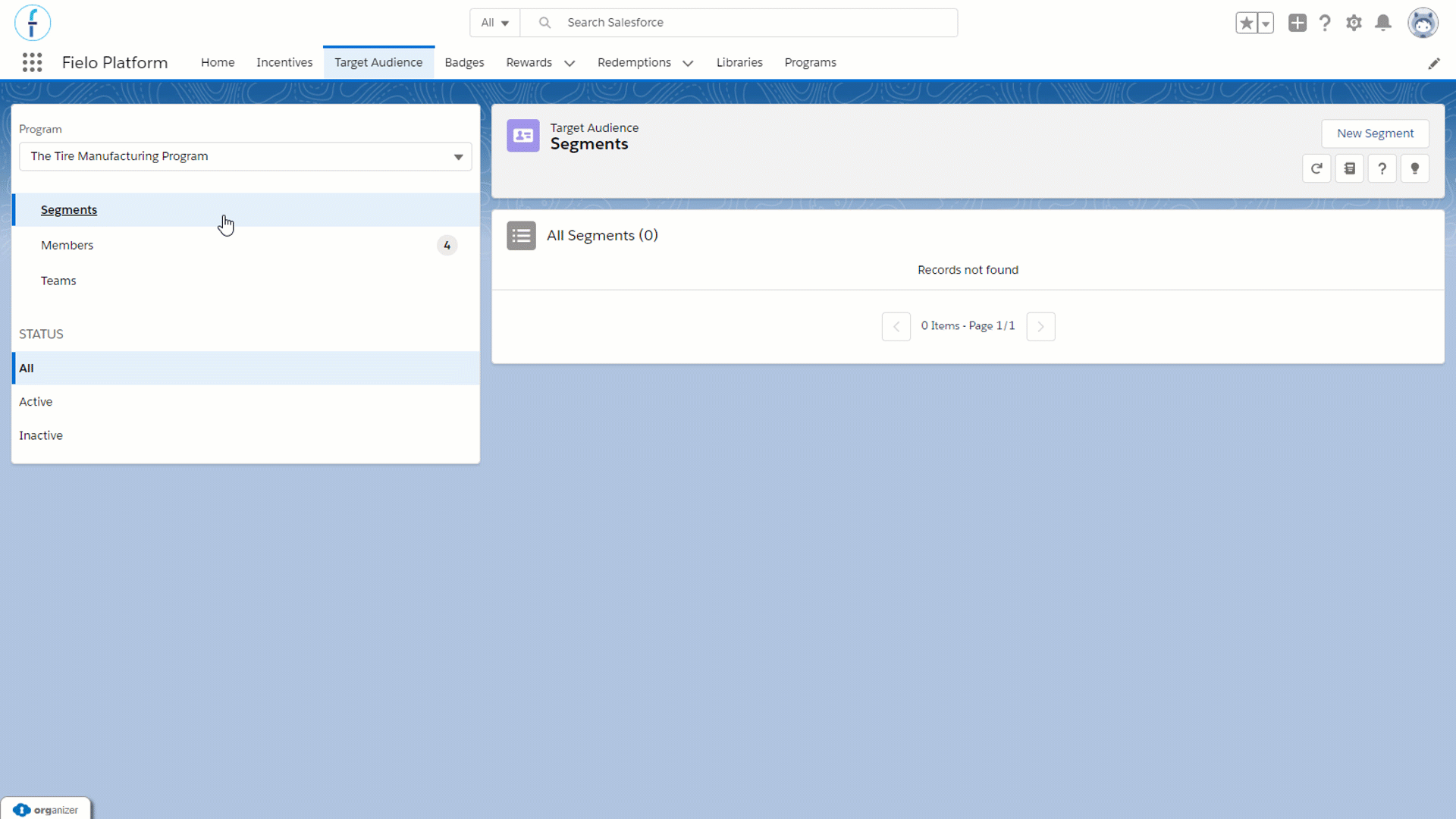Open Teams in the sidebar
This screenshot has height=819, width=1456.
(246, 281)
